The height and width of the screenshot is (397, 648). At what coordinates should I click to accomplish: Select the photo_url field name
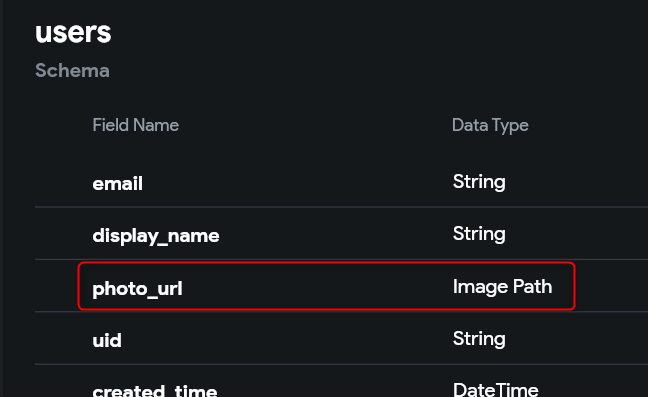click(x=137, y=289)
